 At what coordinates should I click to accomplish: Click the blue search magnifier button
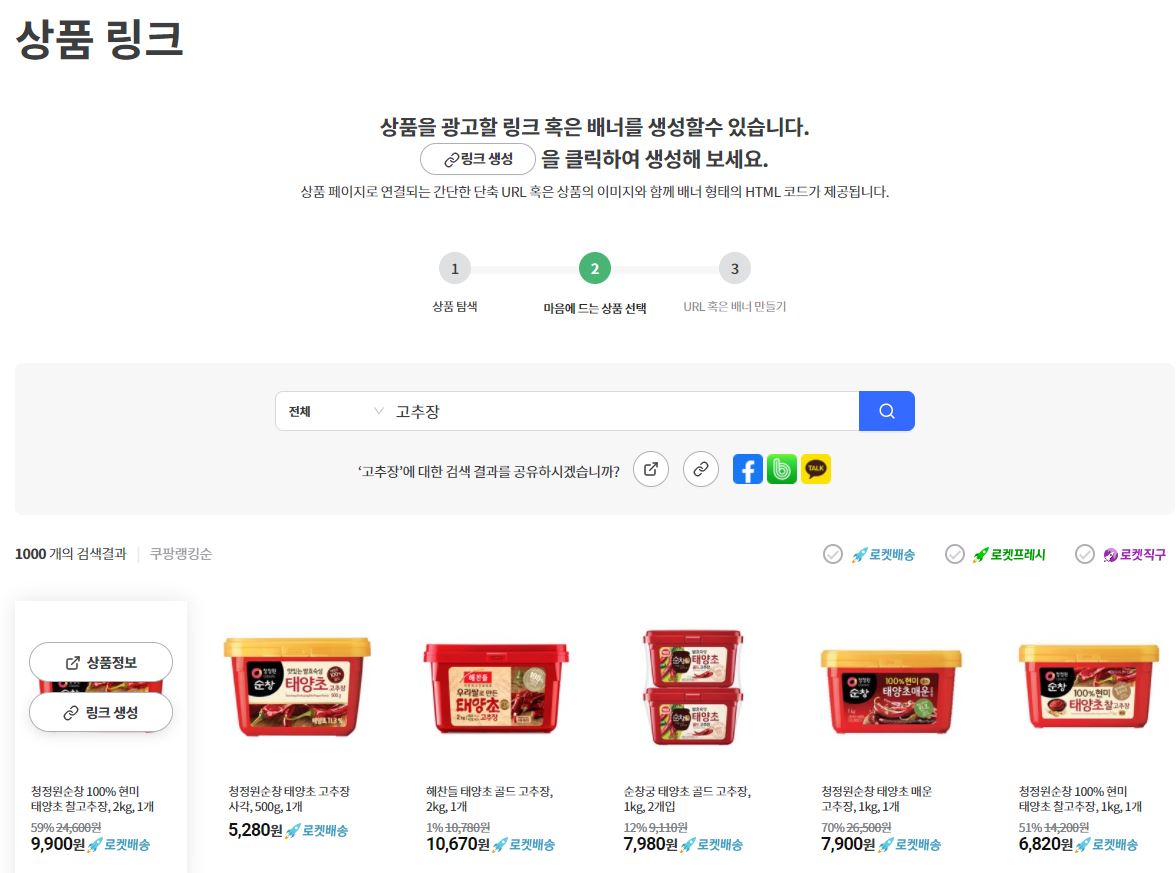(x=886, y=411)
